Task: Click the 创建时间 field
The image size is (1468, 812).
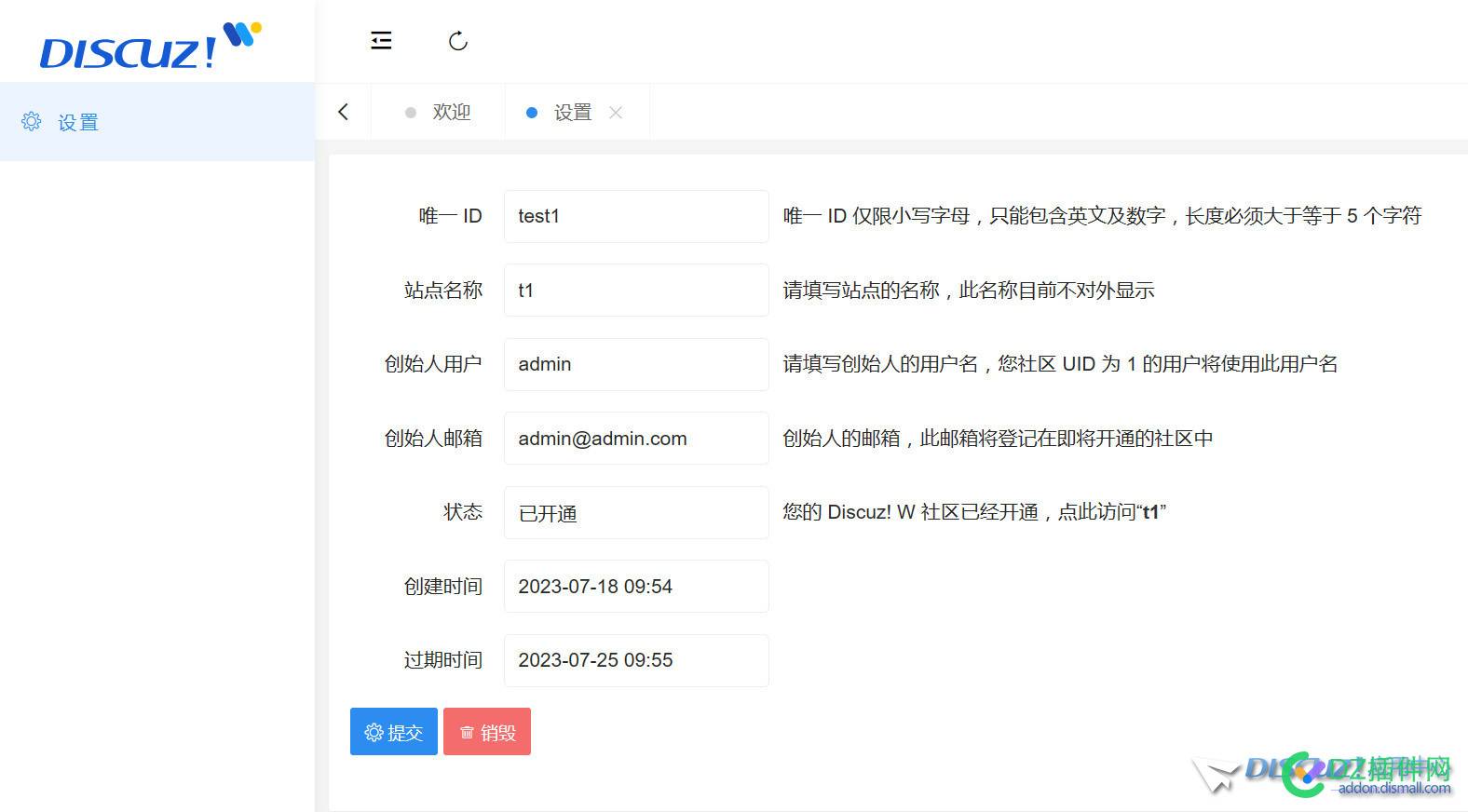Action: click(636, 587)
